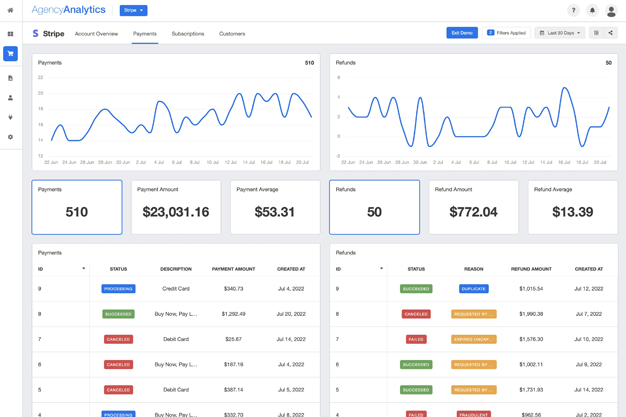626x417 pixels.
Task: Click the Stripe S logo icon
Action: pyautogui.click(x=36, y=34)
